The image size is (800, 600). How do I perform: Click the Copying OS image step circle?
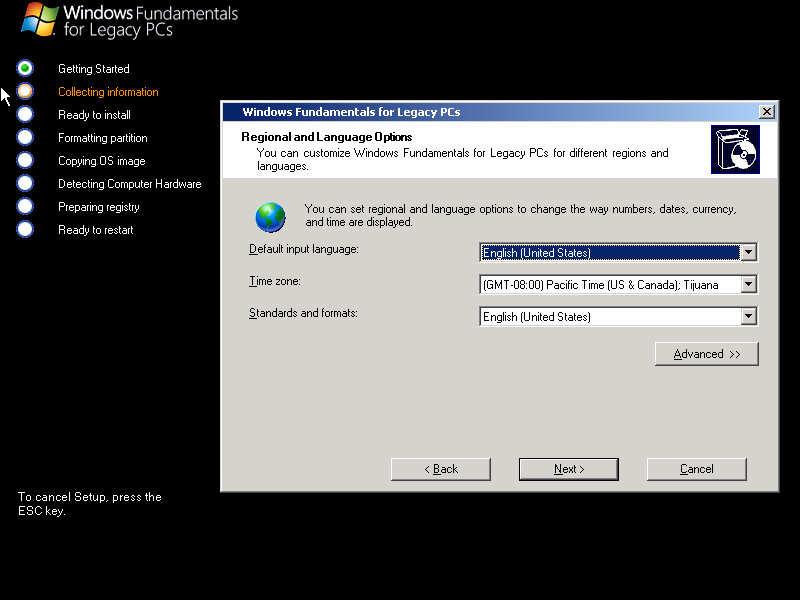click(25, 160)
